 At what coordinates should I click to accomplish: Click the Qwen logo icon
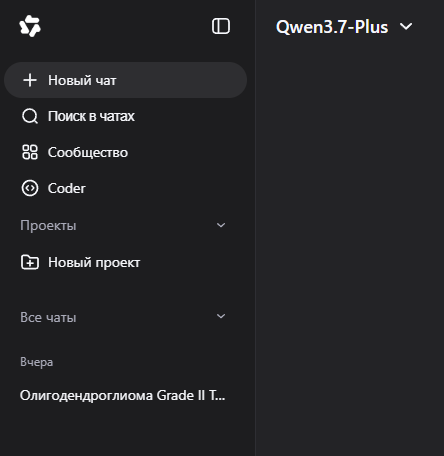[x=30, y=26]
